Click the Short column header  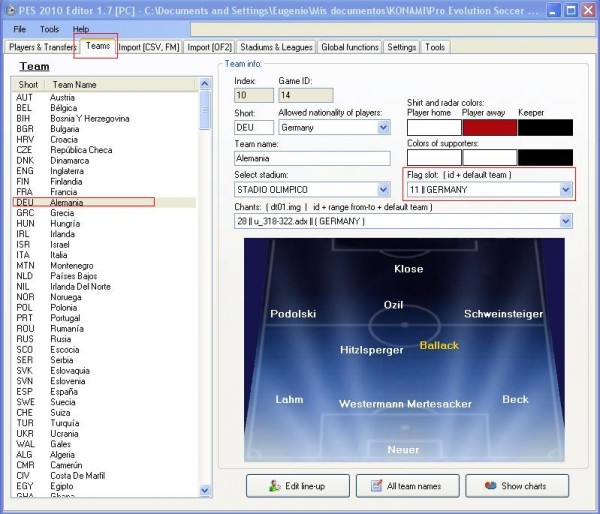click(x=28, y=85)
